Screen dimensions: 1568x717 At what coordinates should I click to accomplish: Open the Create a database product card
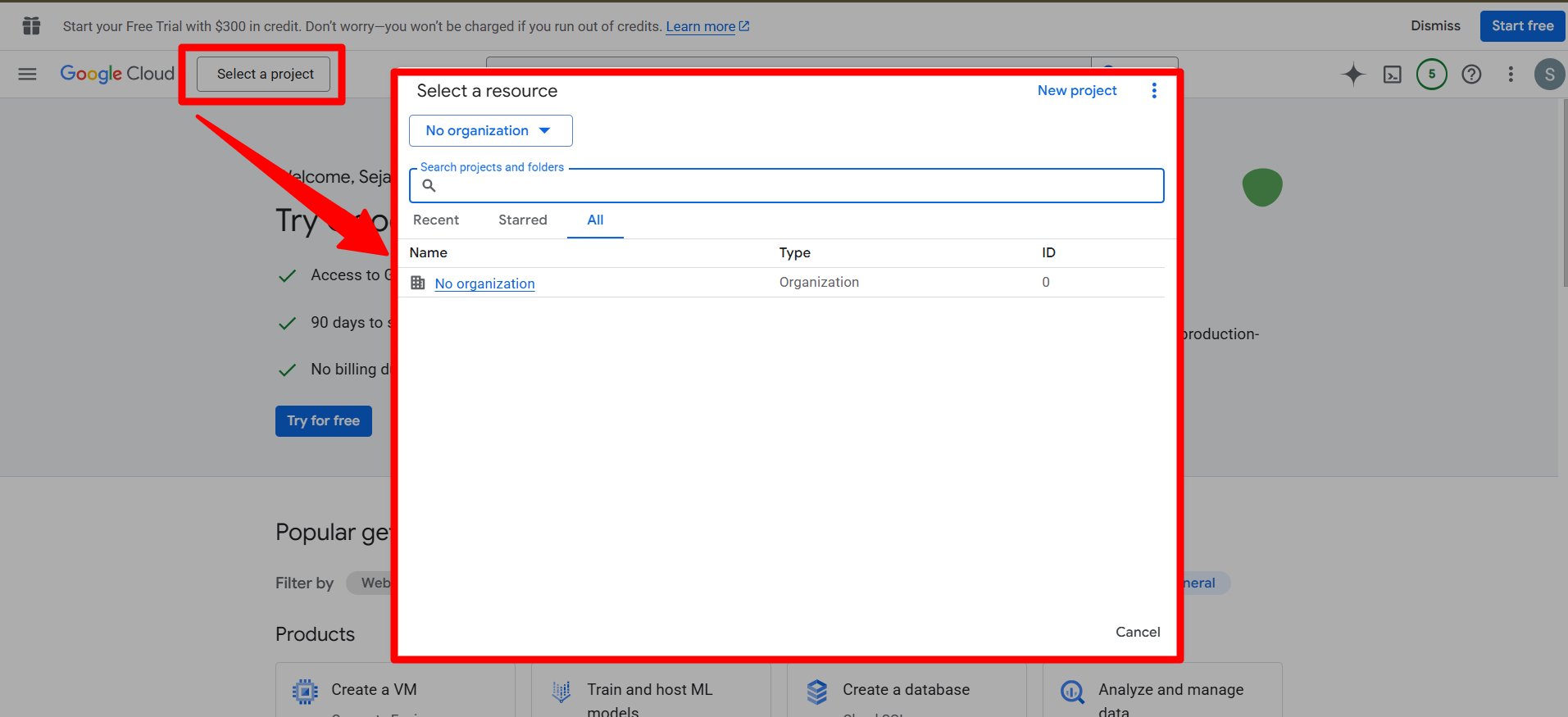click(x=907, y=690)
